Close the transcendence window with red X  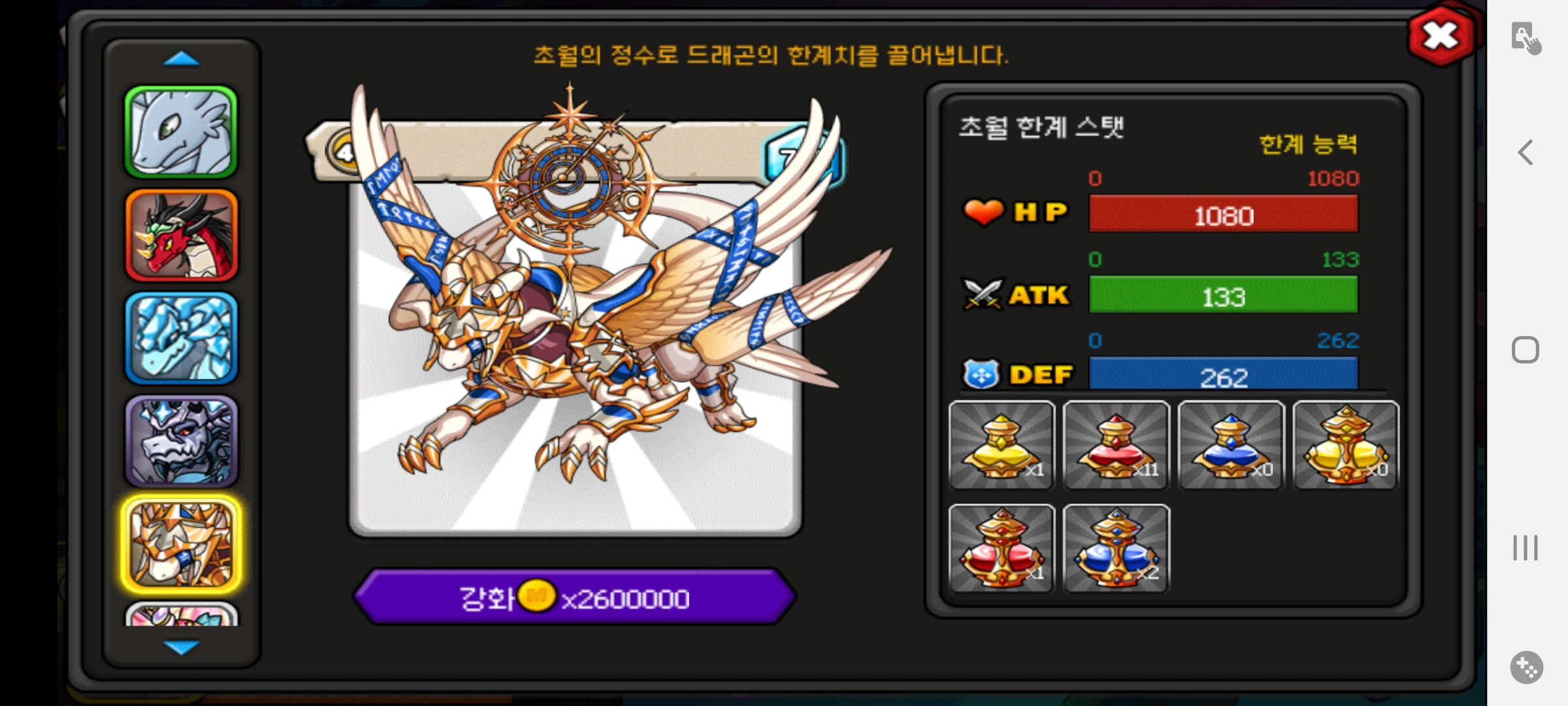(1441, 35)
